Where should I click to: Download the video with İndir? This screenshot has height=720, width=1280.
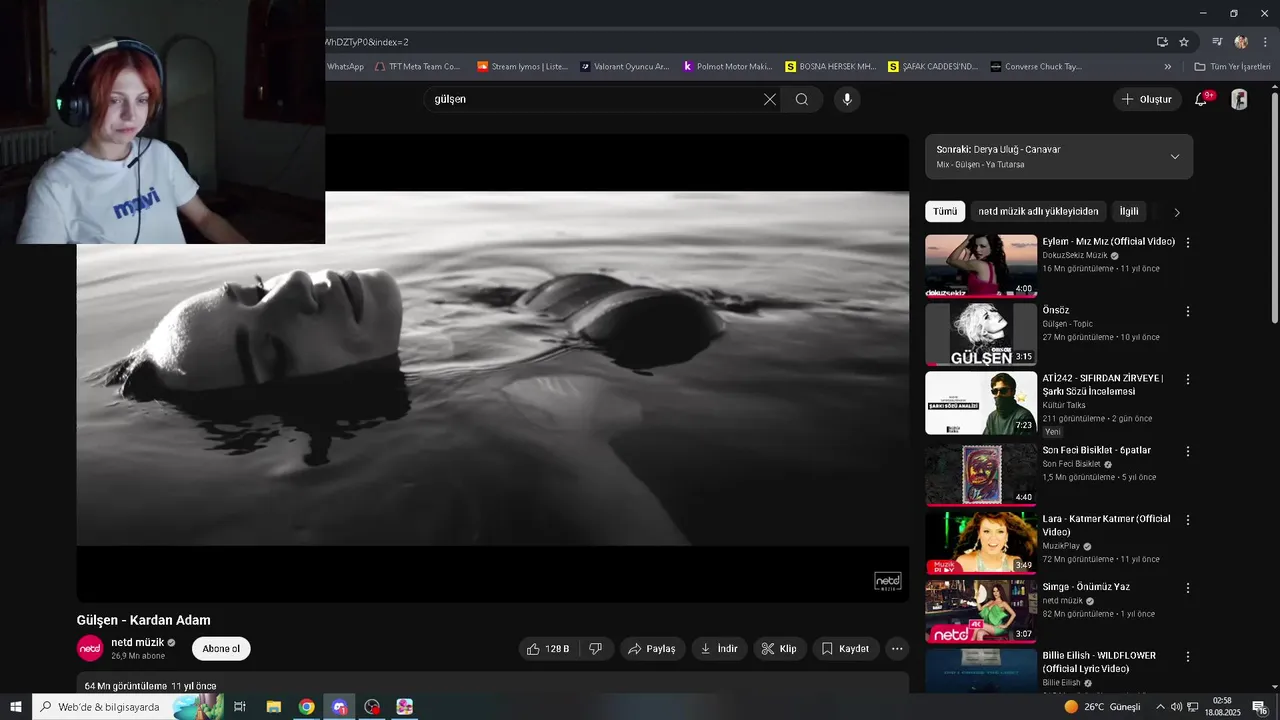point(719,649)
